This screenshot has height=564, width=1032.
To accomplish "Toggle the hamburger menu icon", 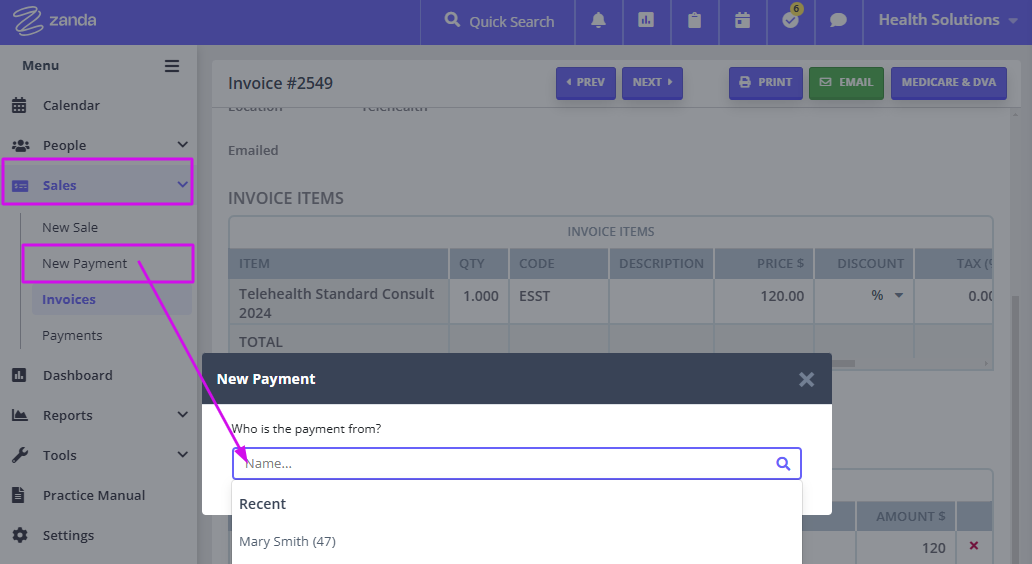I will 172,66.
